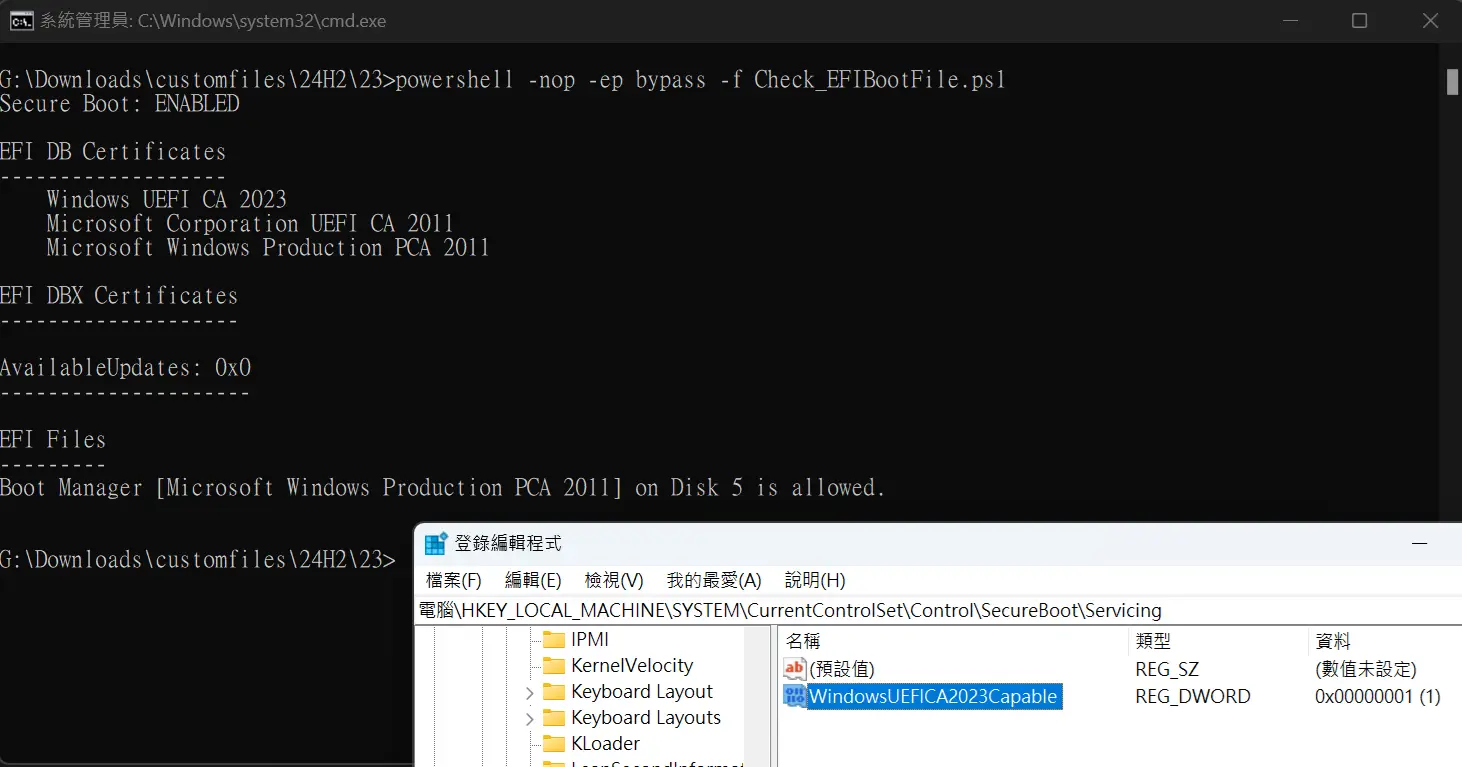Click the folder icon beside Keyboard Layout

[x=554, y=692]
